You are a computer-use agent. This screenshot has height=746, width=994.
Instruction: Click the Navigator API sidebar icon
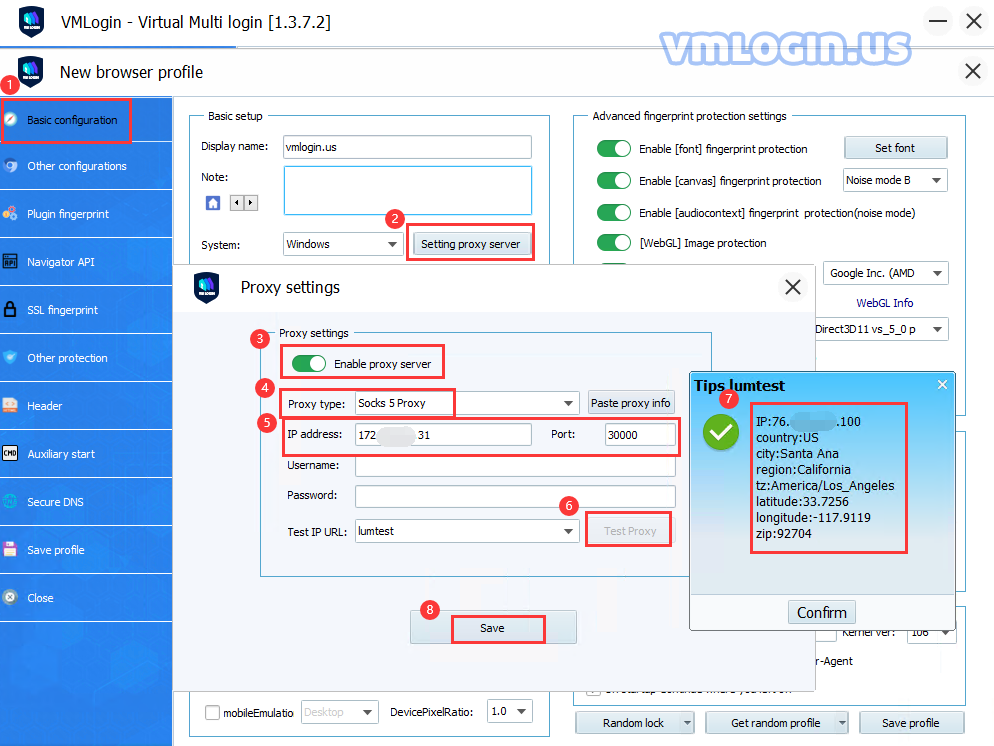(10, 262)
